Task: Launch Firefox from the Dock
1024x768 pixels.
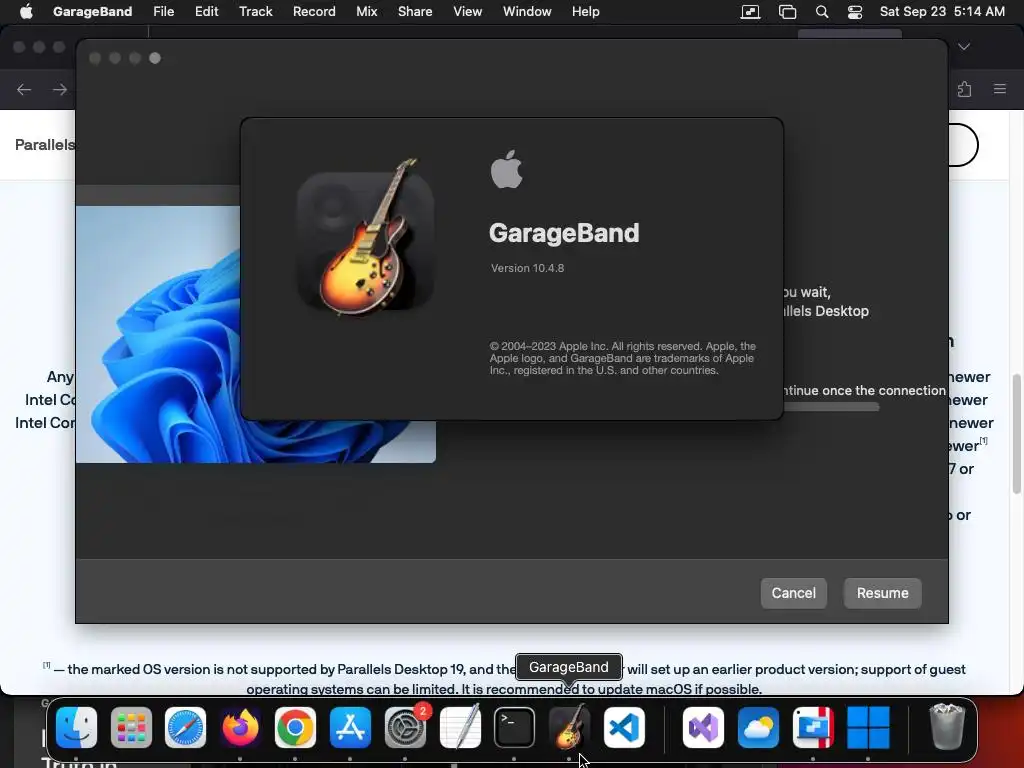Action: click(x=240, y=728)
